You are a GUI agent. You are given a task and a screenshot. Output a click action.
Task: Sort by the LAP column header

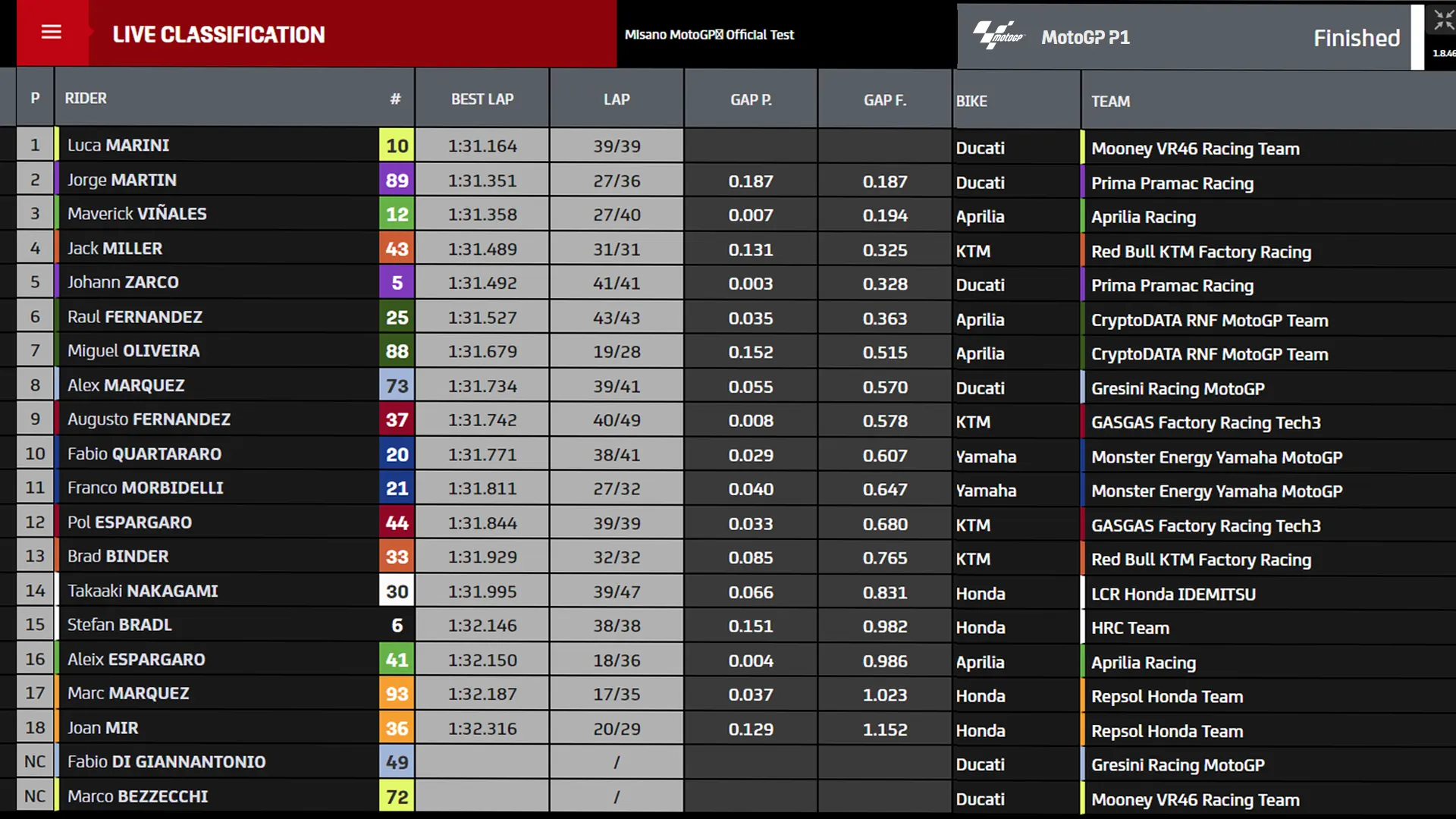point(617,99)
